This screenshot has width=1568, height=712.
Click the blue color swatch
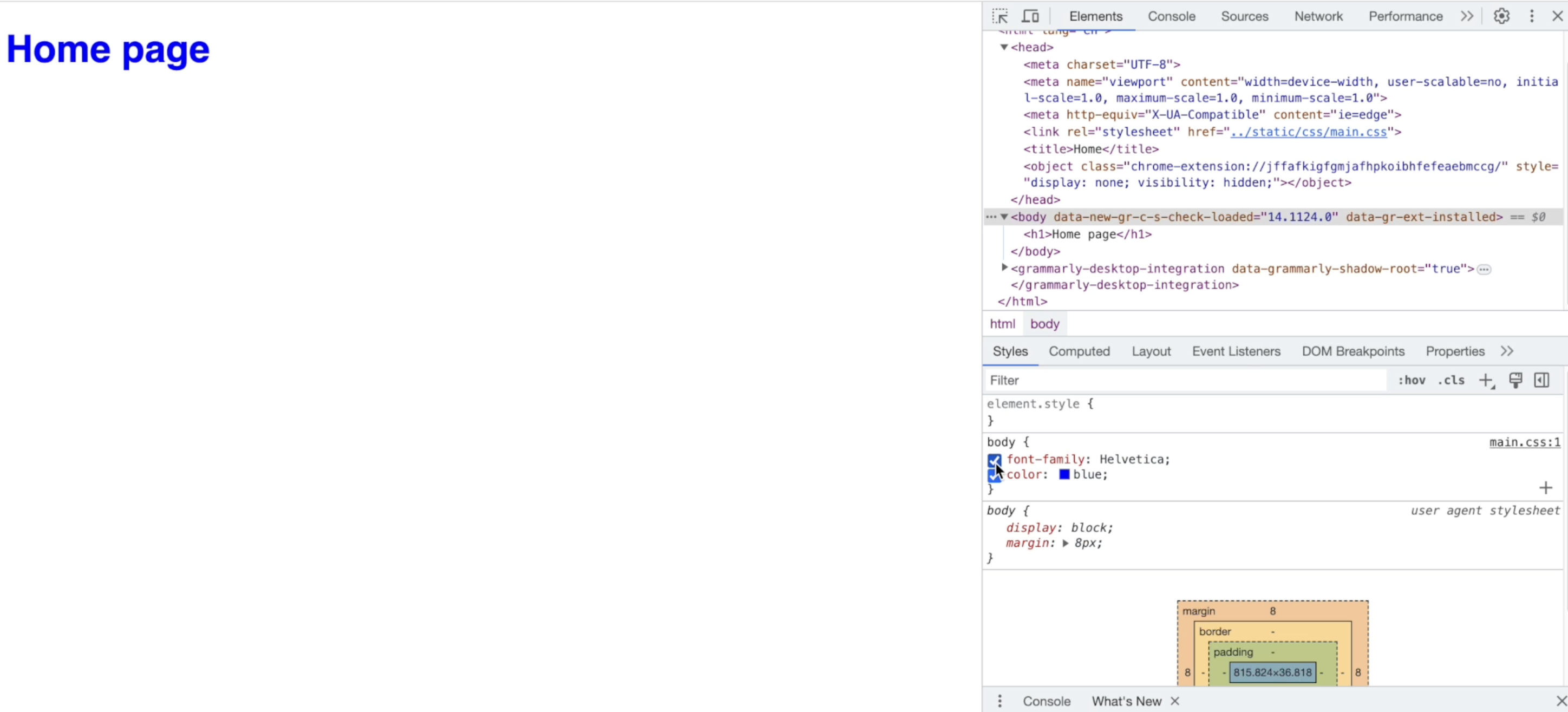click(1064, 475)
